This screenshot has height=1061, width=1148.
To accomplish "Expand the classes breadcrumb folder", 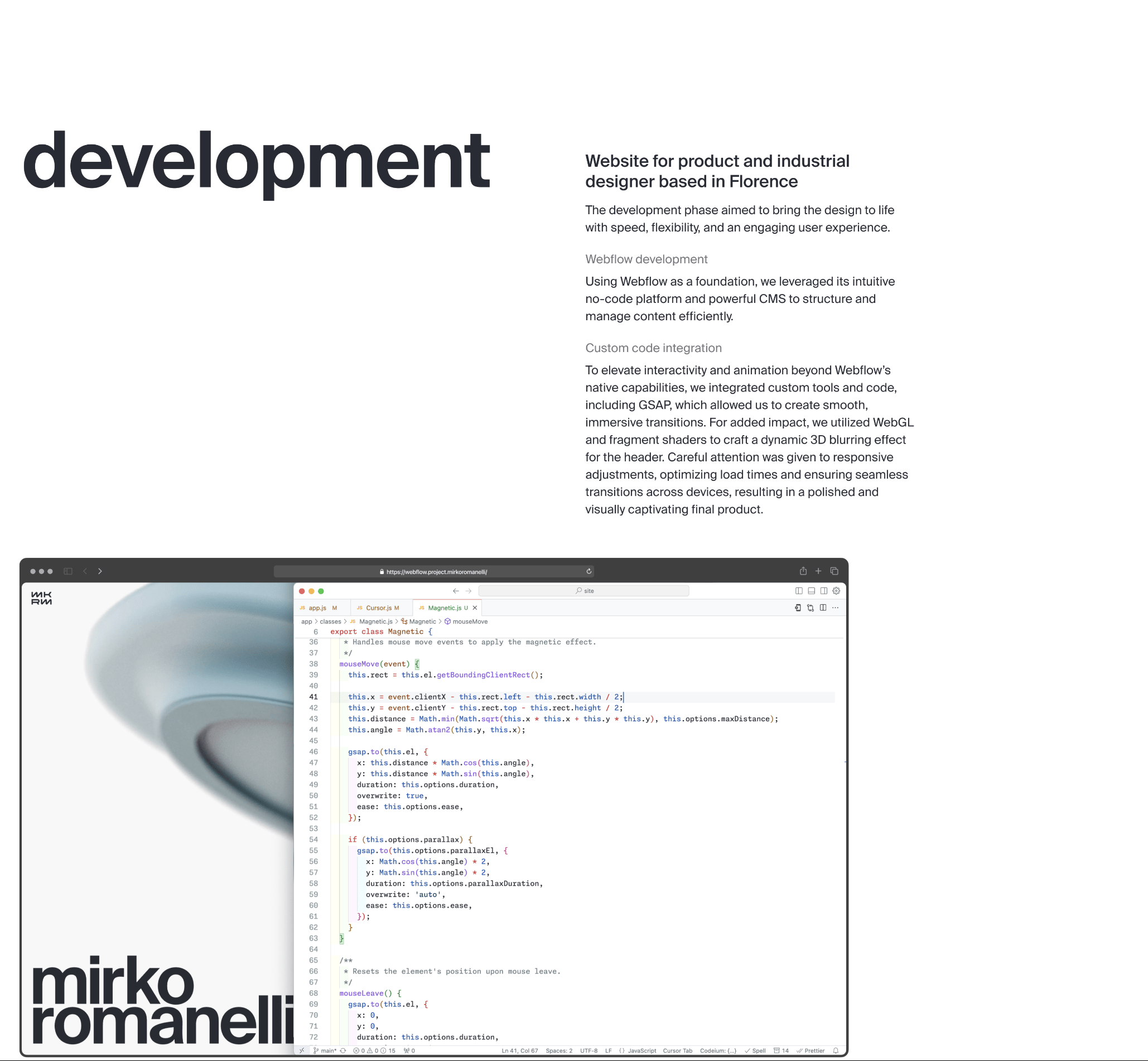I will tap(330, 621).
